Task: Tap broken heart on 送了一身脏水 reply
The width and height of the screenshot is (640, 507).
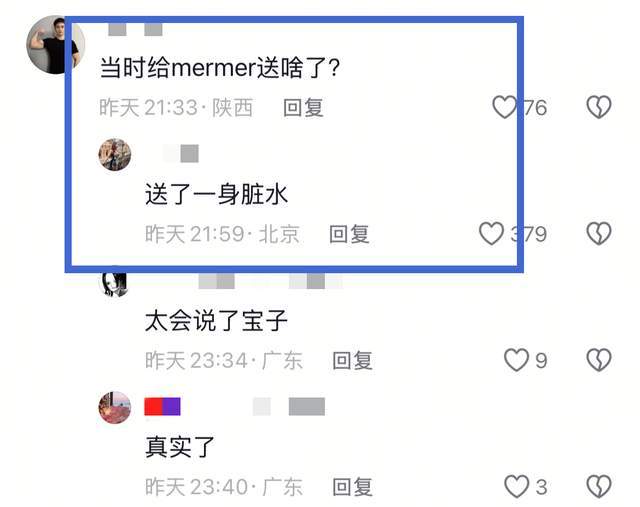Action: click(x=599, y=233)
